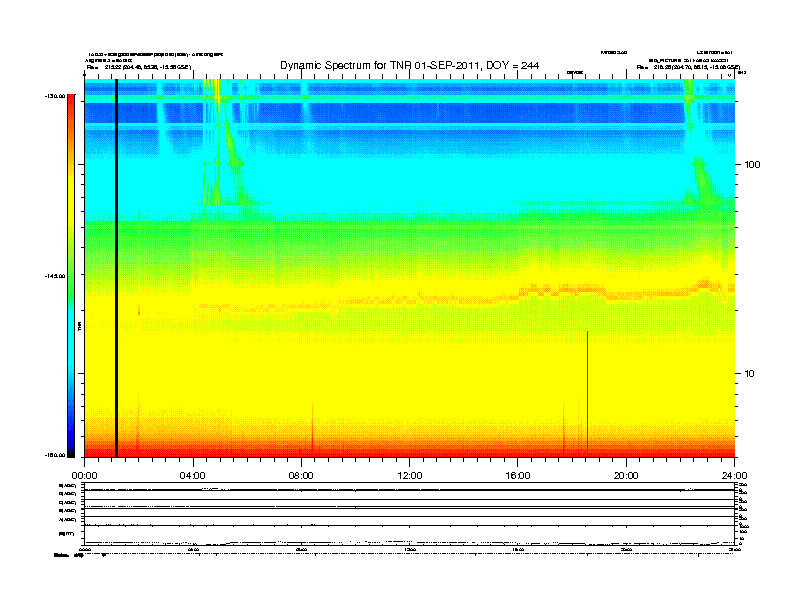
Task: Click the 'Dynamic Spectrum for TNR' plot title
Action: 410,65
